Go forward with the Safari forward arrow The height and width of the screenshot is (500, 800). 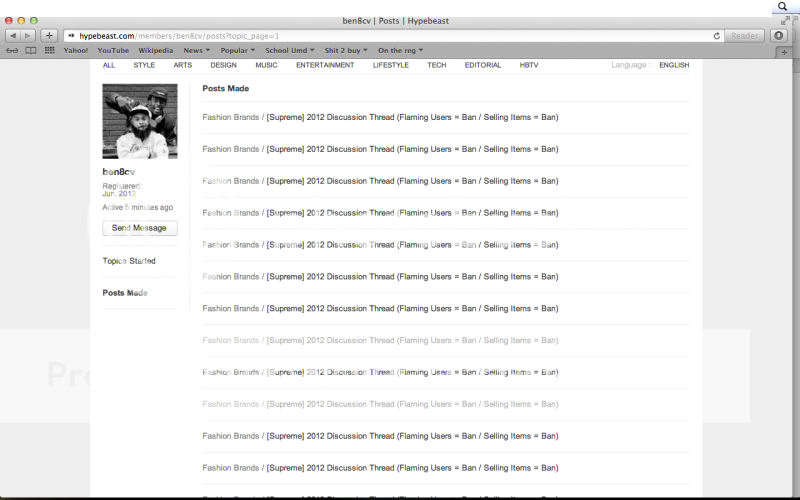[28, 36]
